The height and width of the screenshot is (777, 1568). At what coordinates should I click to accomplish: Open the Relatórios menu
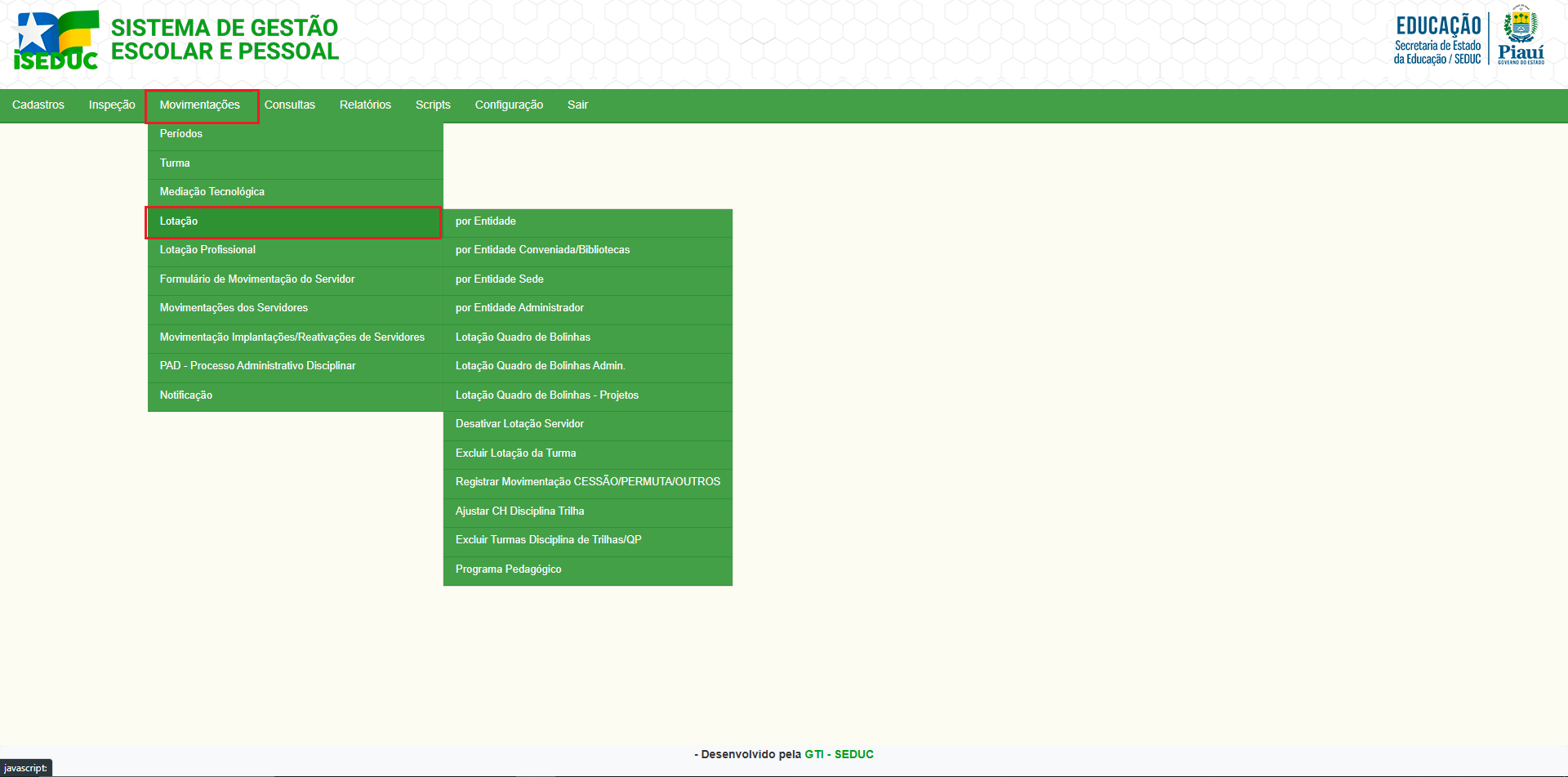365,105
